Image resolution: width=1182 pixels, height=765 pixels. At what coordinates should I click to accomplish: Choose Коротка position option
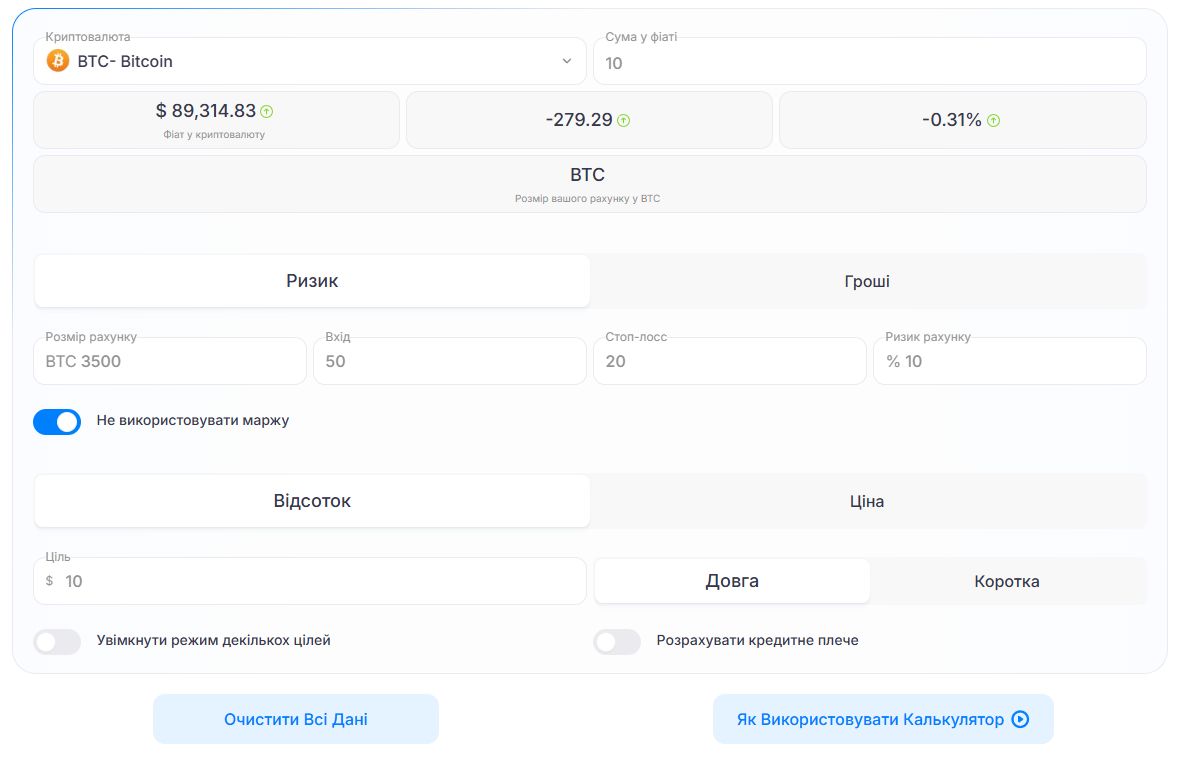click(x=1007, y=581)
